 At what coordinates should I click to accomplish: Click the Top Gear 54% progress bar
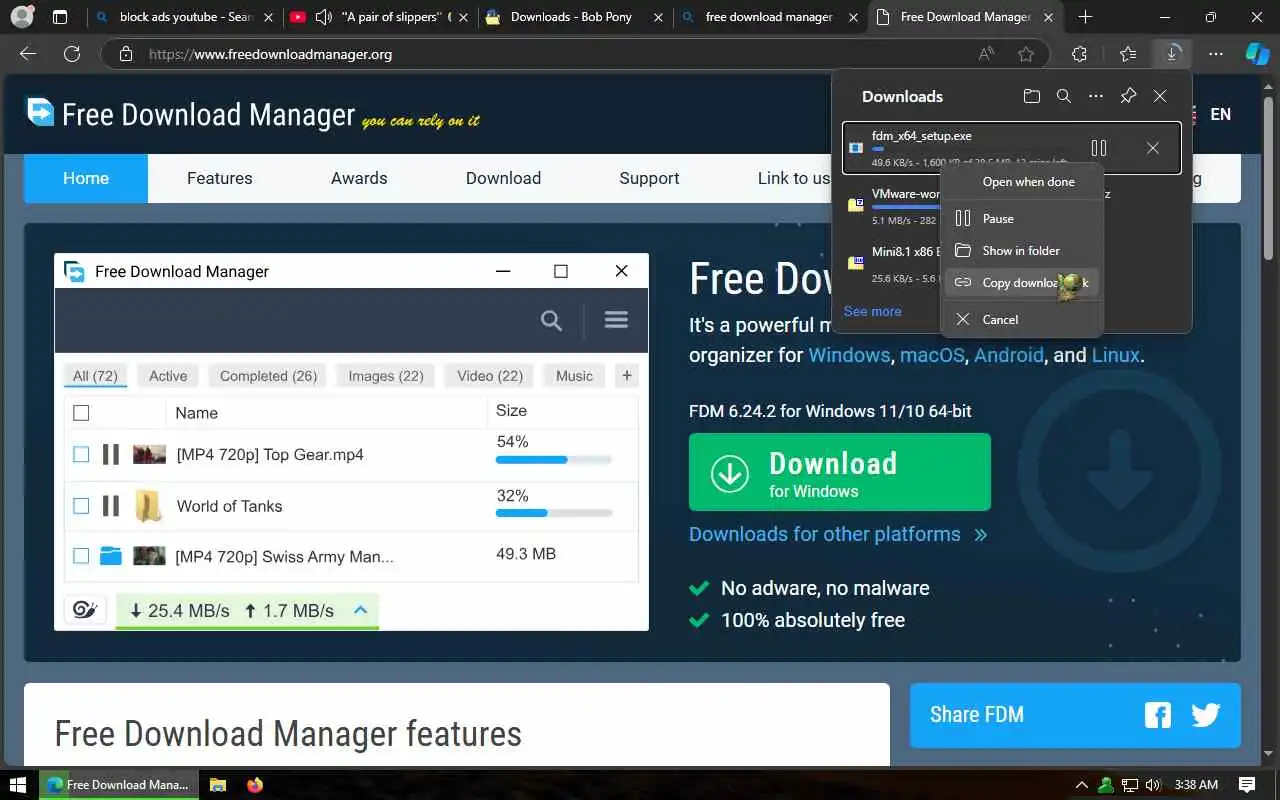click(x=554, y=460)
